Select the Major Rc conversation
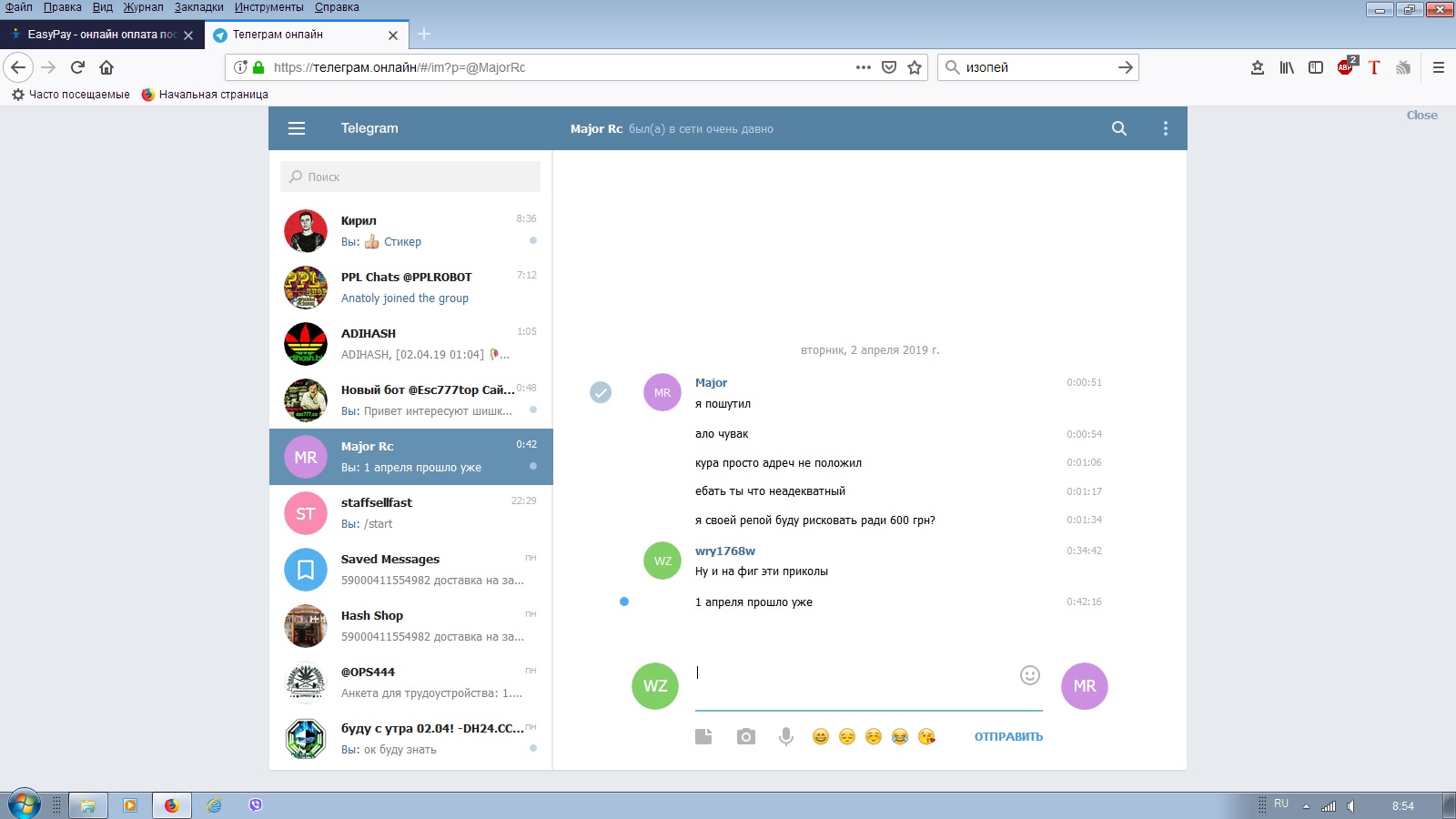 point(410,457)
